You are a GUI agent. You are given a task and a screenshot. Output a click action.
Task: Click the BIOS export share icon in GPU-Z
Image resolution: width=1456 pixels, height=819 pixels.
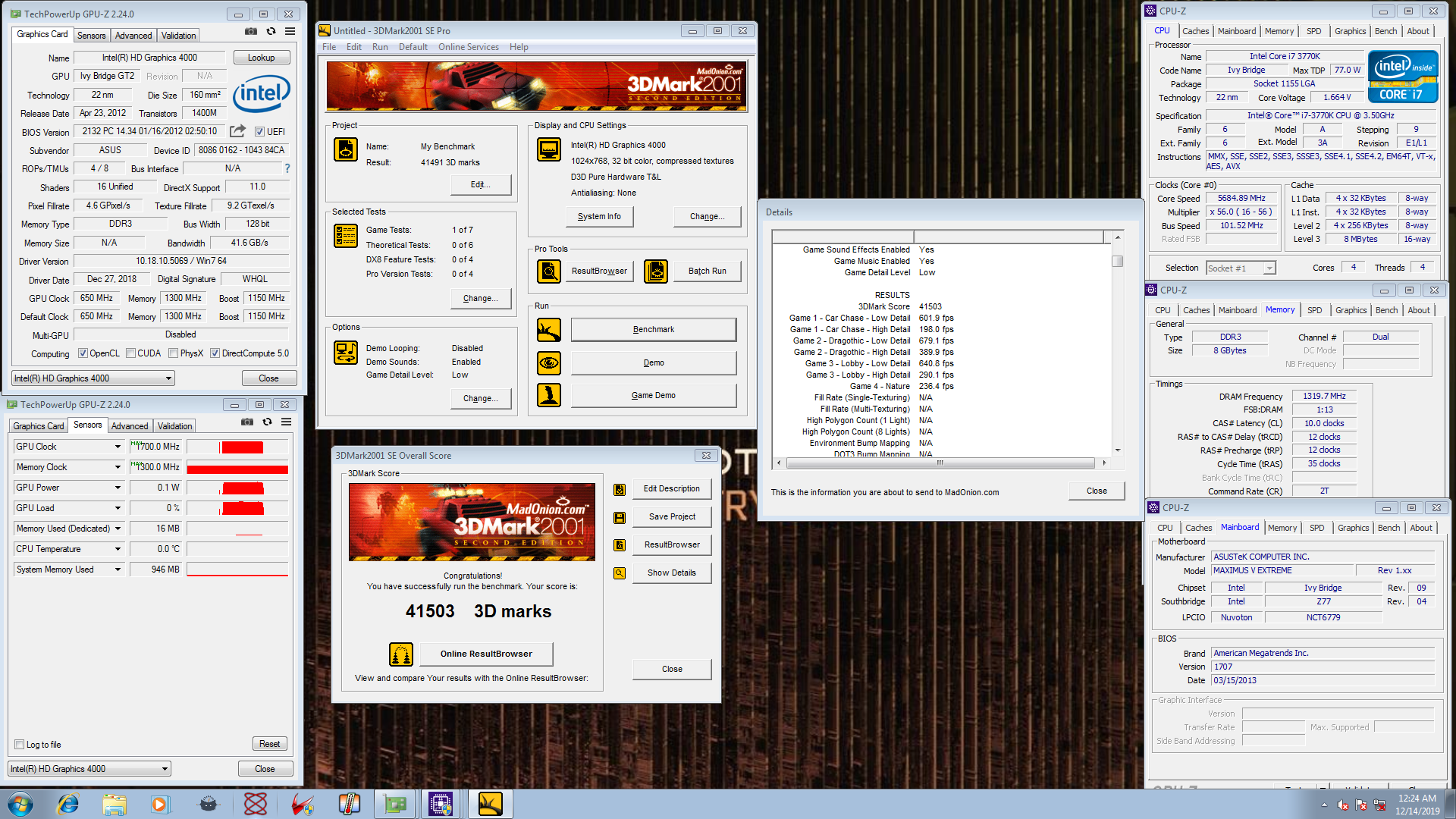click(x=237, y=131)
